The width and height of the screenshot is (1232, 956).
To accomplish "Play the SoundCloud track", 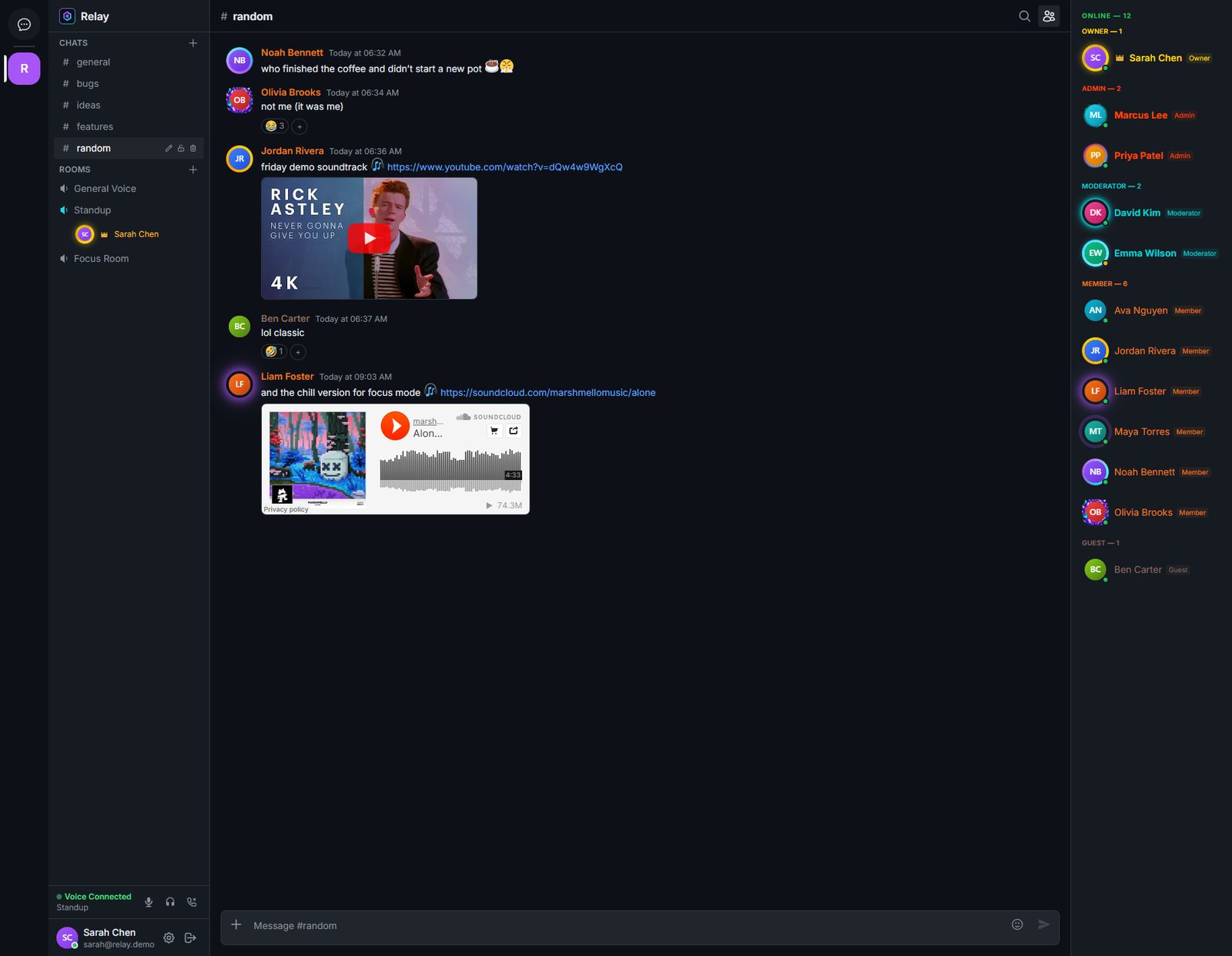I will pos(395,425).
